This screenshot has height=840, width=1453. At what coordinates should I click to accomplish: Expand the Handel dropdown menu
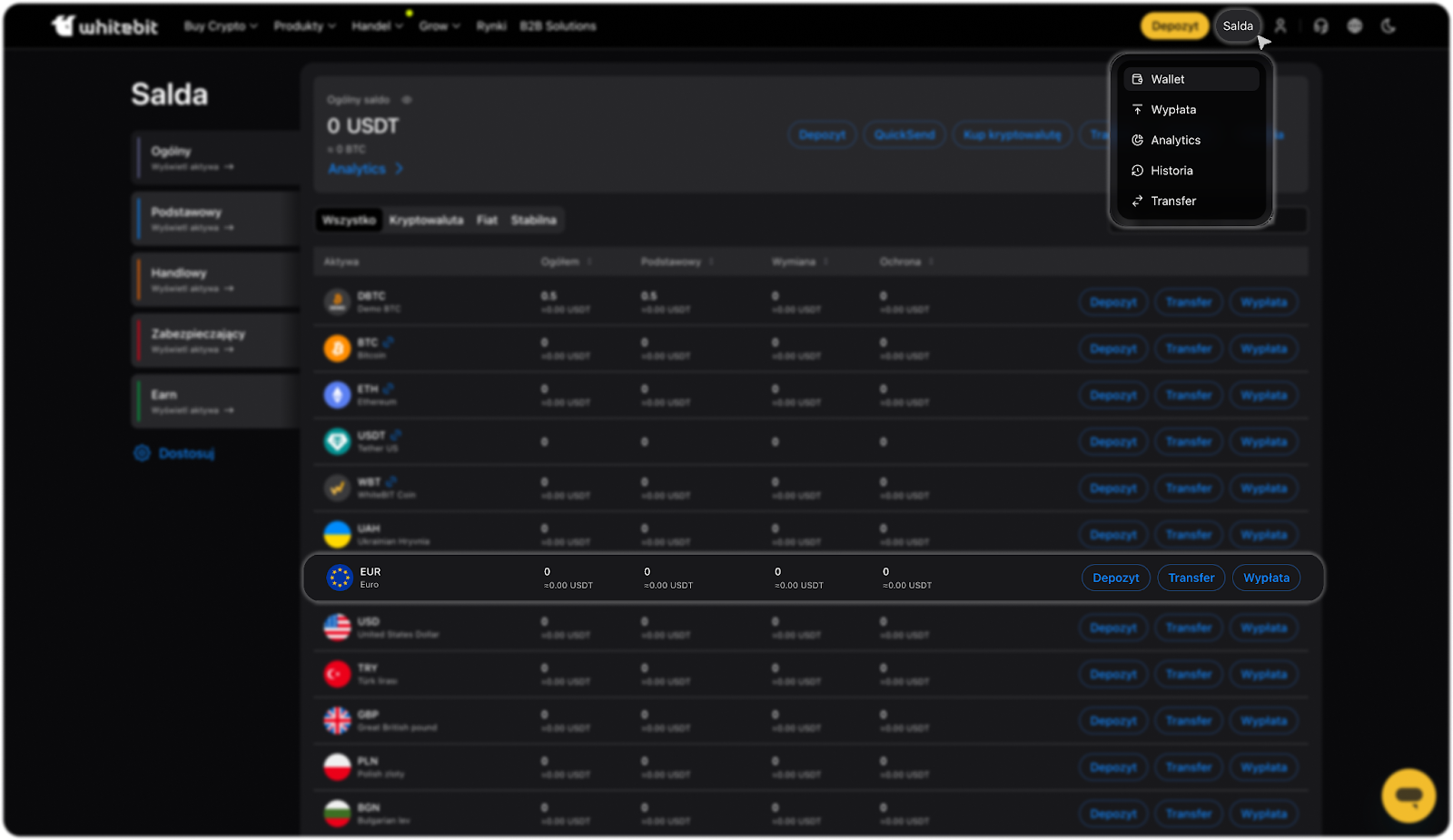(x=377, y=26)
